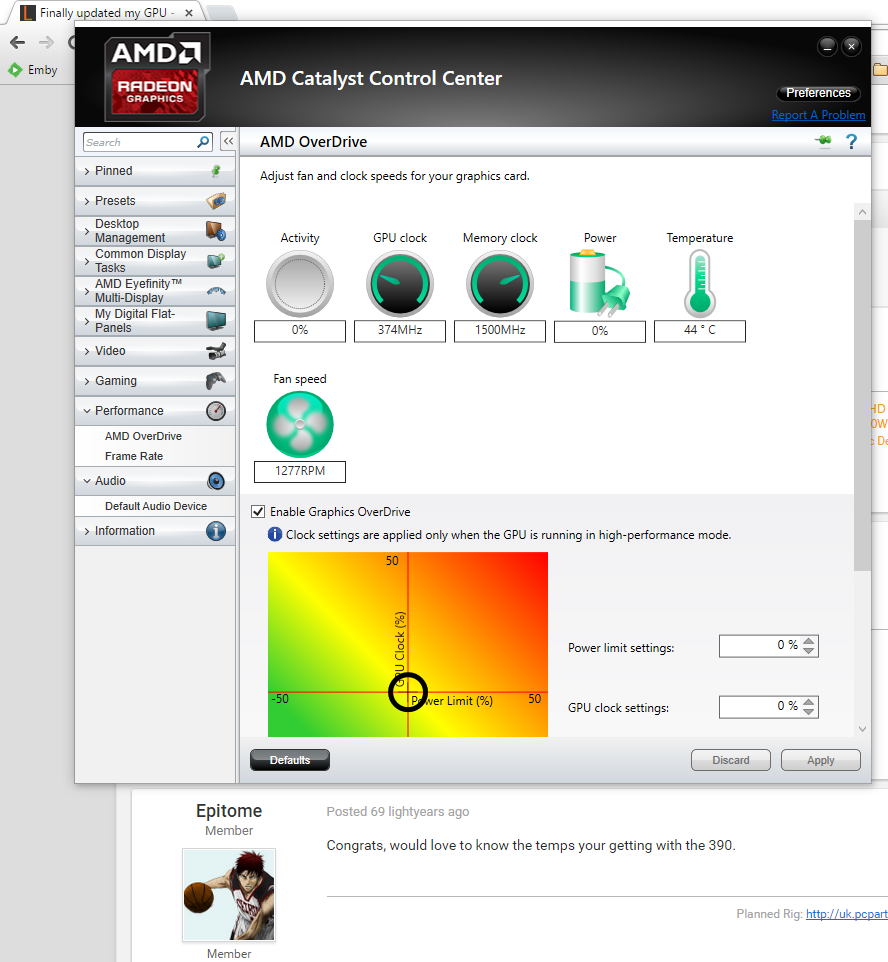Viewport: 888px width, 962px height.
Task: Open help with the question mark icon
Action: coord(851,142)
